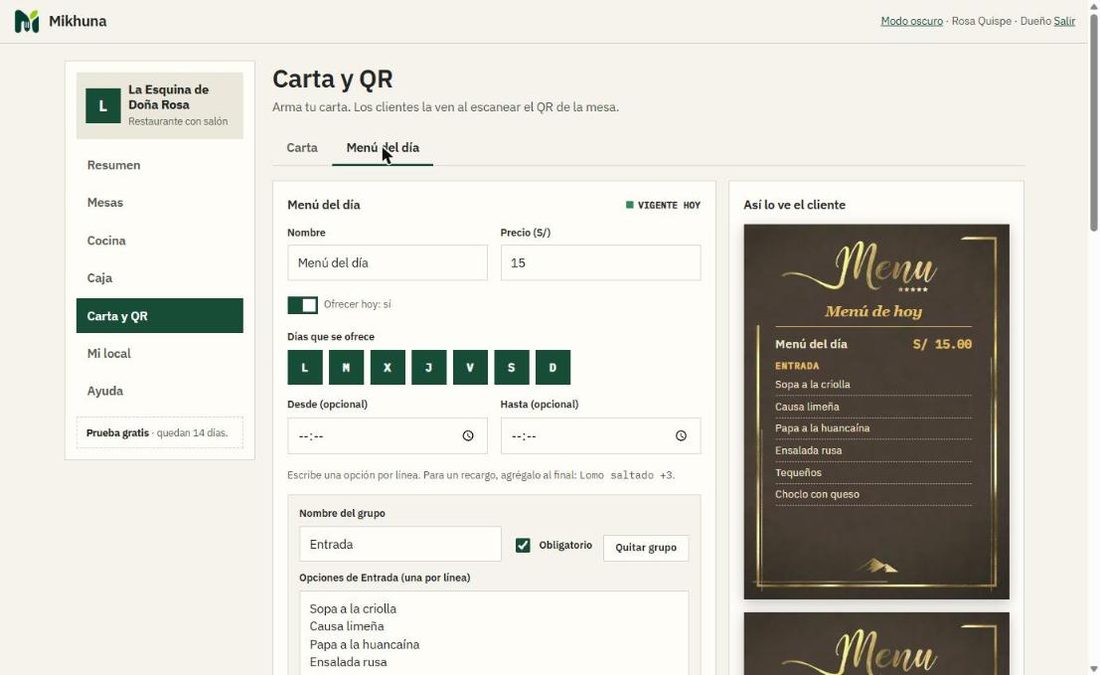Toggle Thursday (J) day button
This screenshot has height=675, width=1100.
point(429,367)
